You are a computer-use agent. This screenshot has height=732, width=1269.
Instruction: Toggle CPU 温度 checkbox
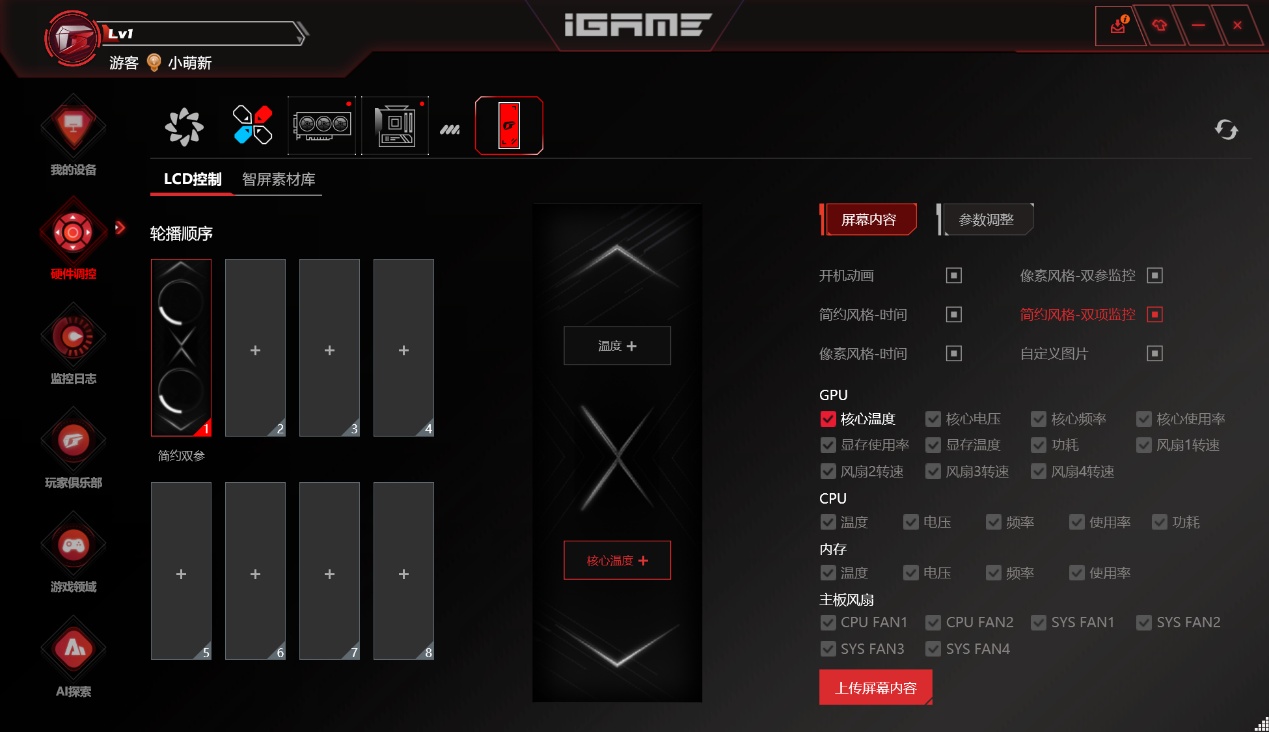coord(828,522)
